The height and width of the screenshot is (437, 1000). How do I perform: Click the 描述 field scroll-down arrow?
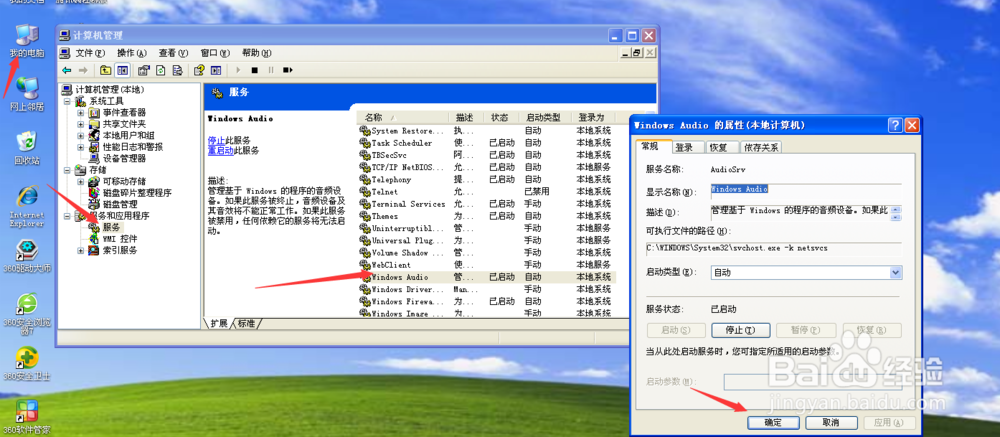click(897, 216)
